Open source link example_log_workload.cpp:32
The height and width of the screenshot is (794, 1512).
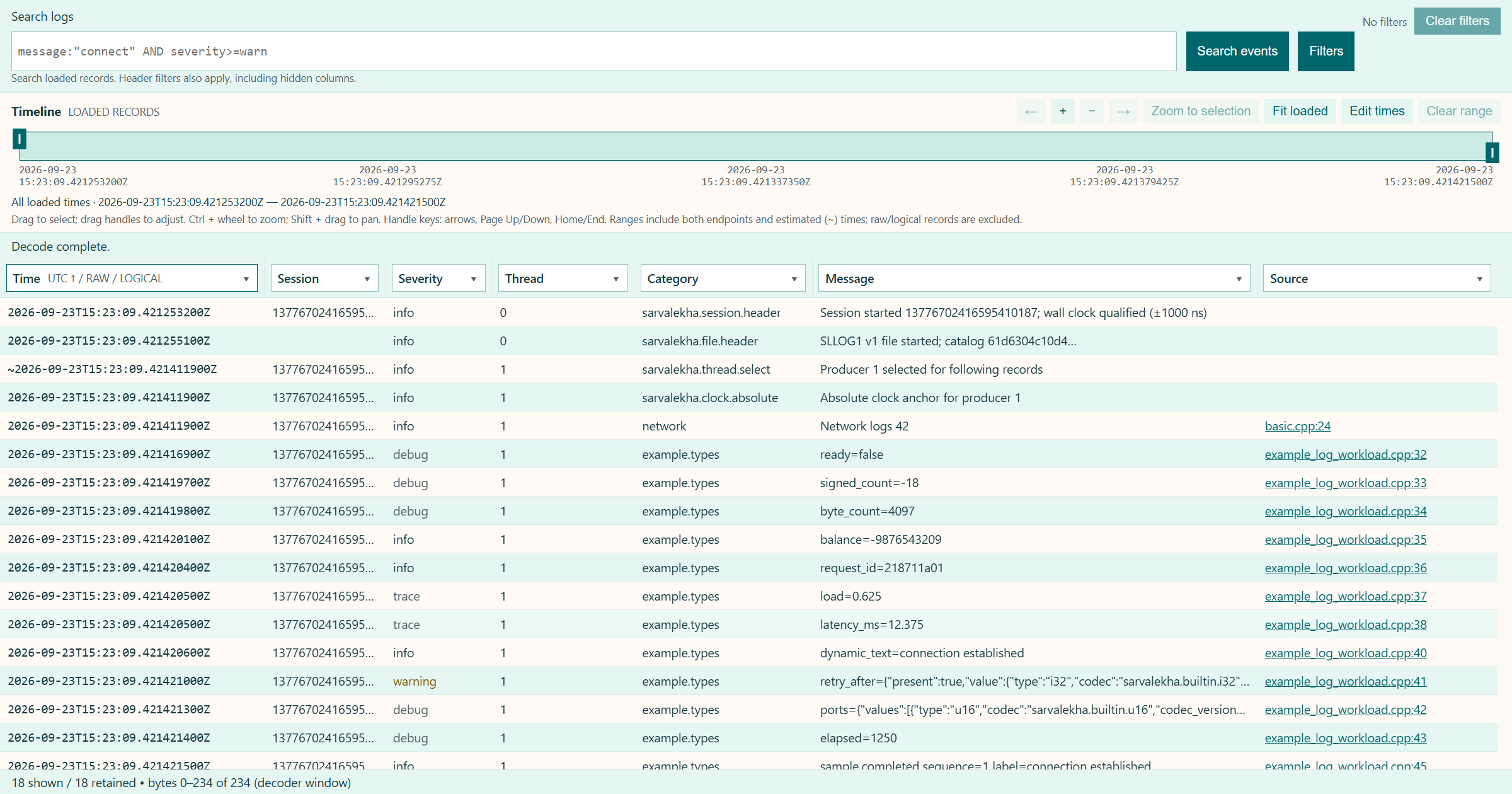[1345, 454]
